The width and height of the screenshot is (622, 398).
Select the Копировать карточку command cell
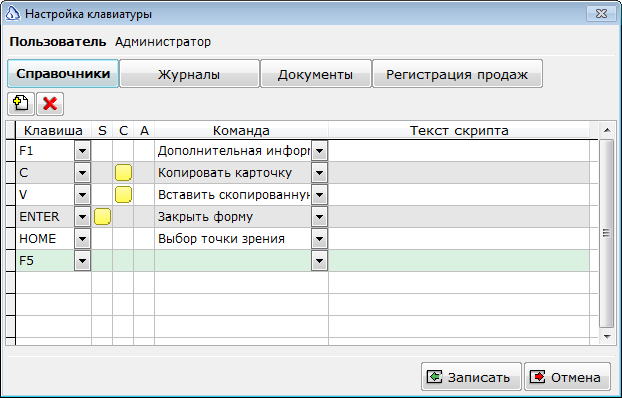233,173
